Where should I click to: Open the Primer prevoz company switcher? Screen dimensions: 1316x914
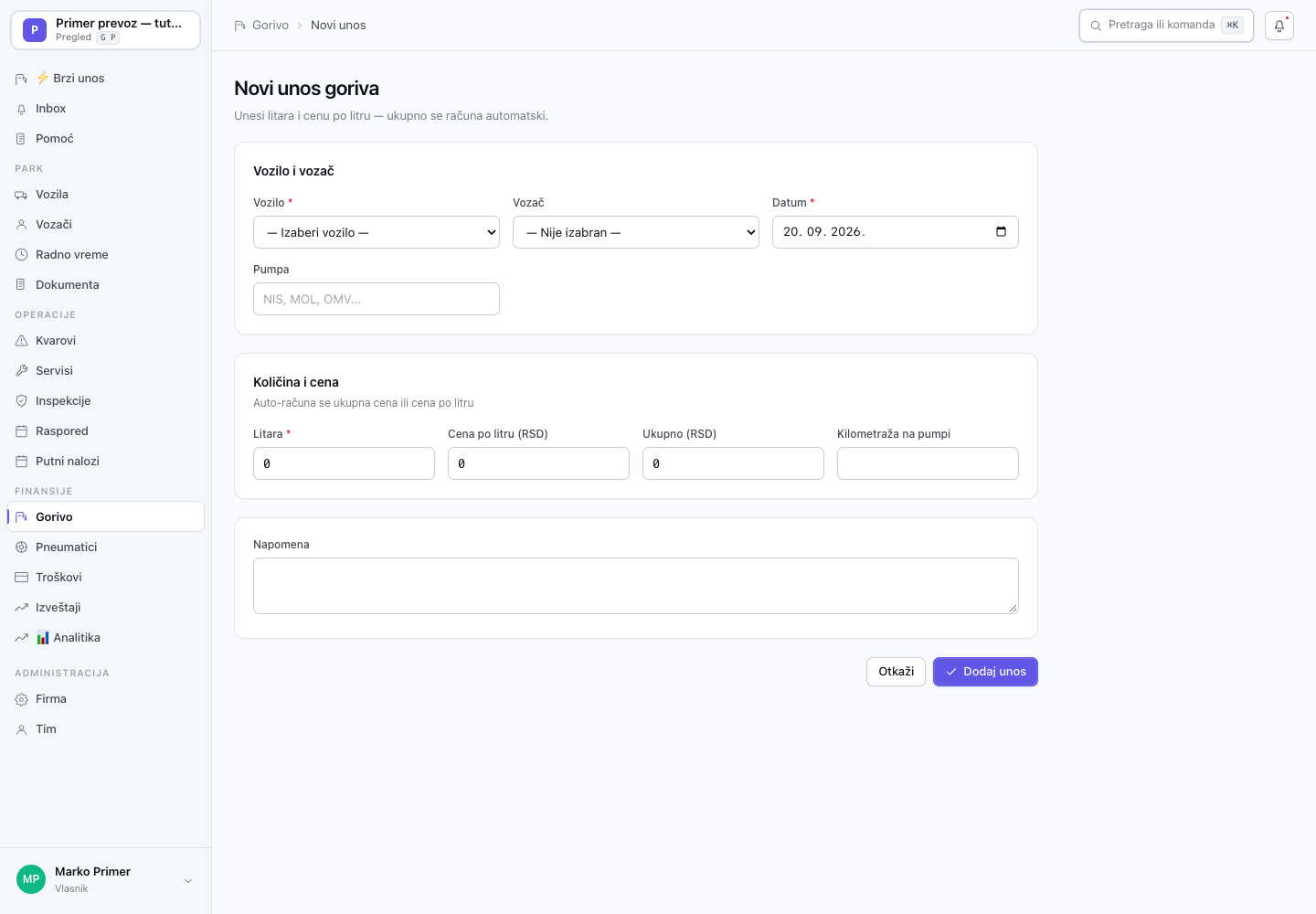(x=105, y=30)
